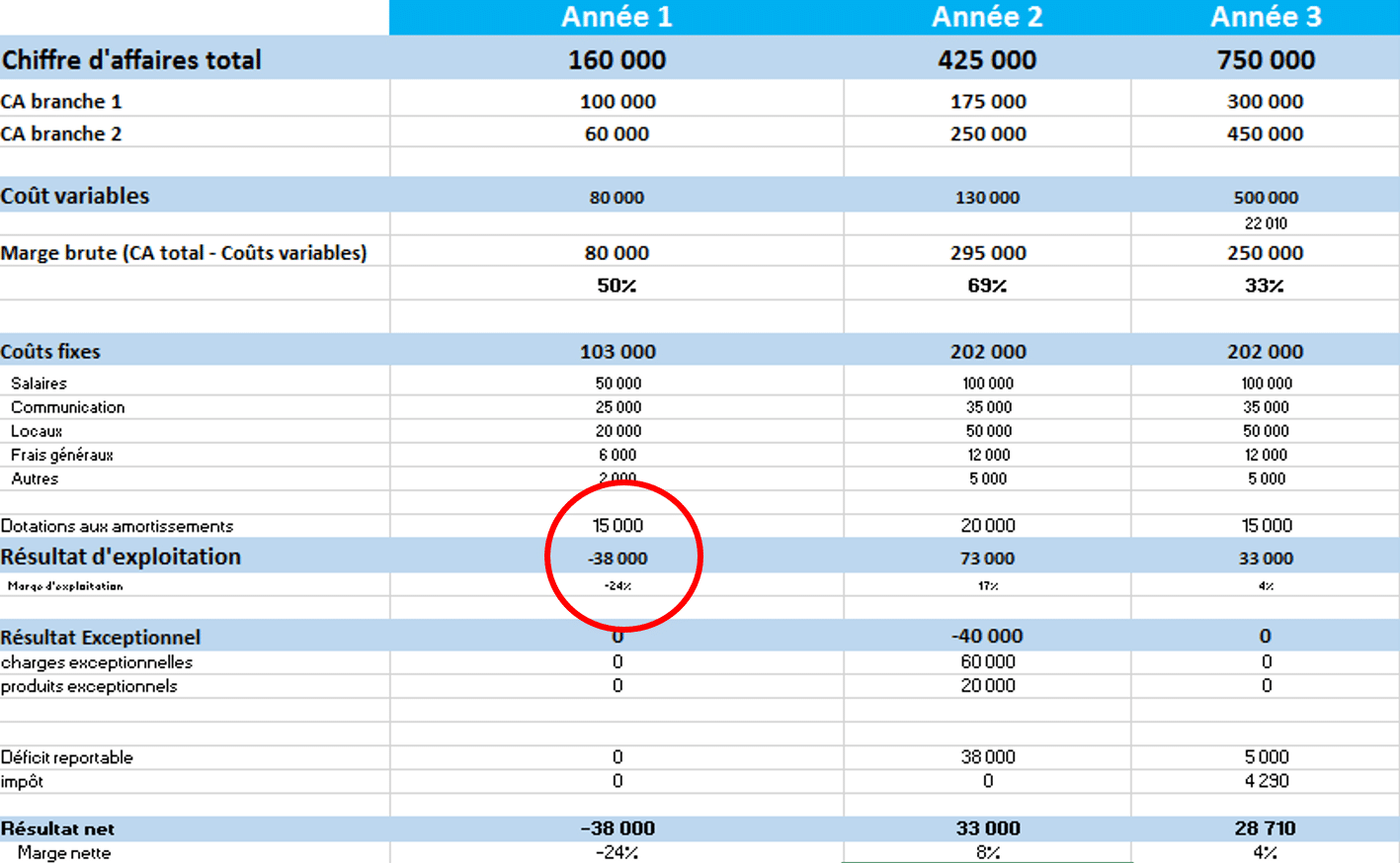Viewport: 1400px width, 863px height.
Task: Select variable costs 130 000 in Année 2
Action: 987,198
